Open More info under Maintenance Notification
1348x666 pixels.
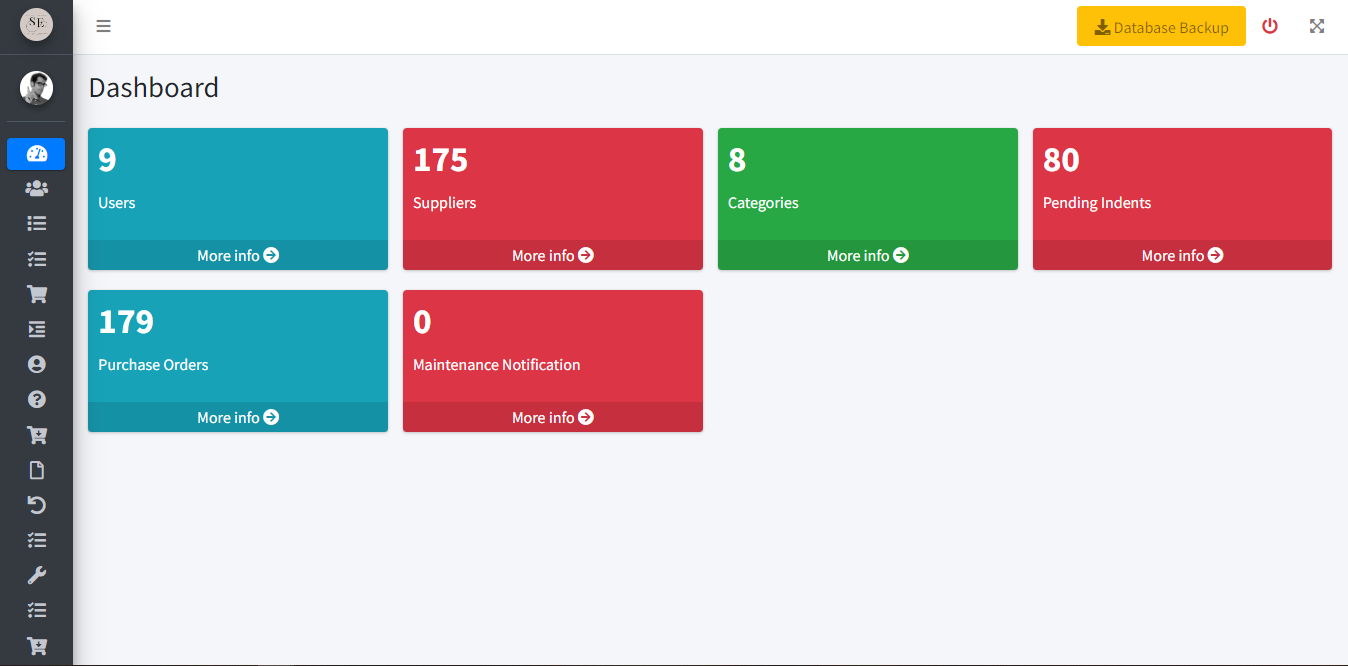coord(553,417)
